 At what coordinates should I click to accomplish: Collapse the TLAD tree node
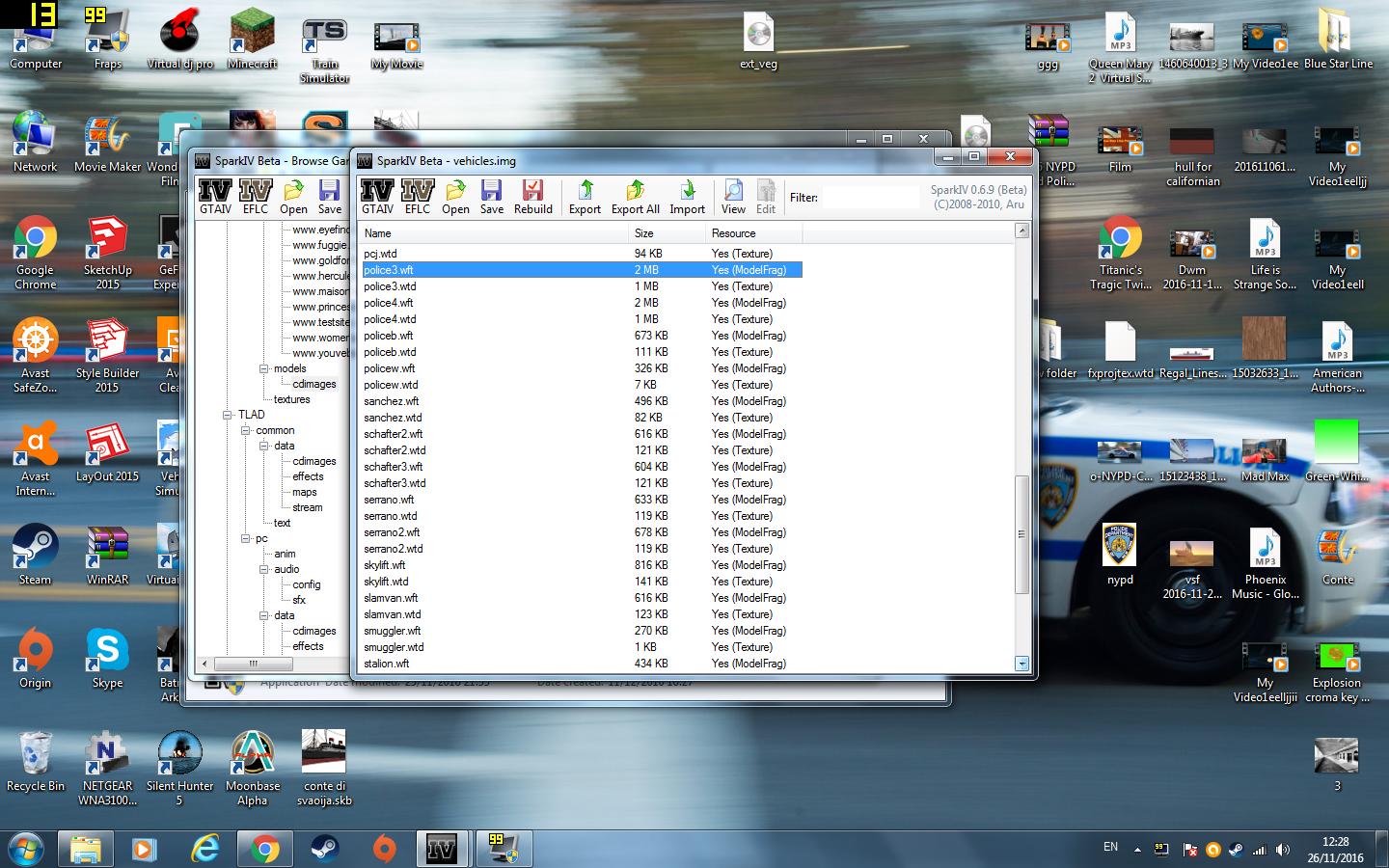(x=229, y=415)
